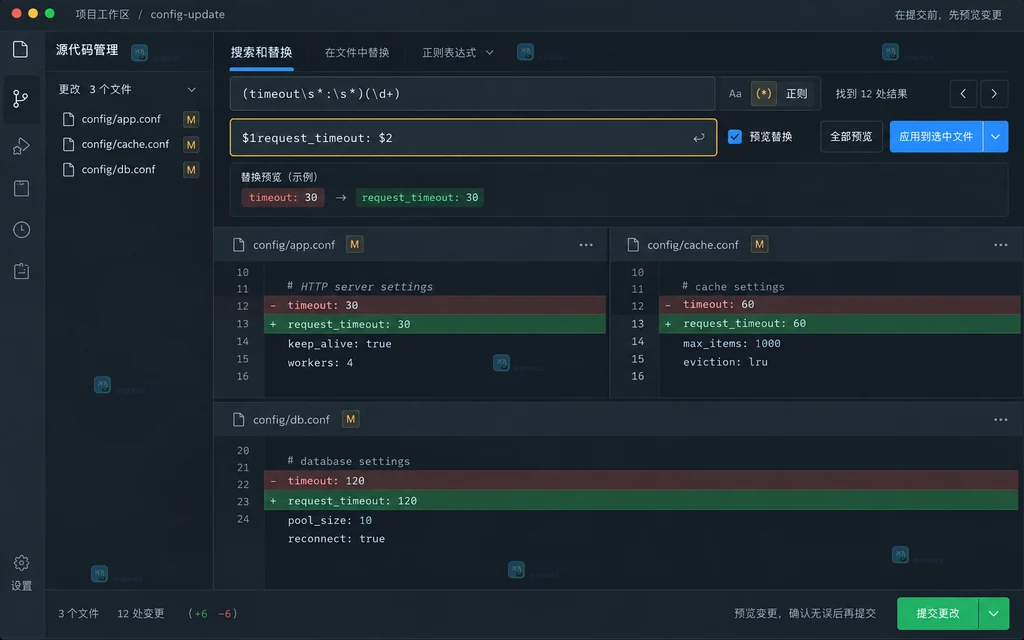
Task: Collapse the 更改 3 个文件 section
Action: click(191, 89)
